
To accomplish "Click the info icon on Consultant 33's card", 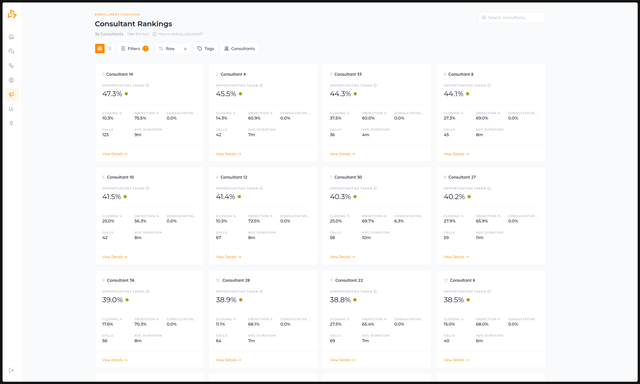I will point(375,85).
